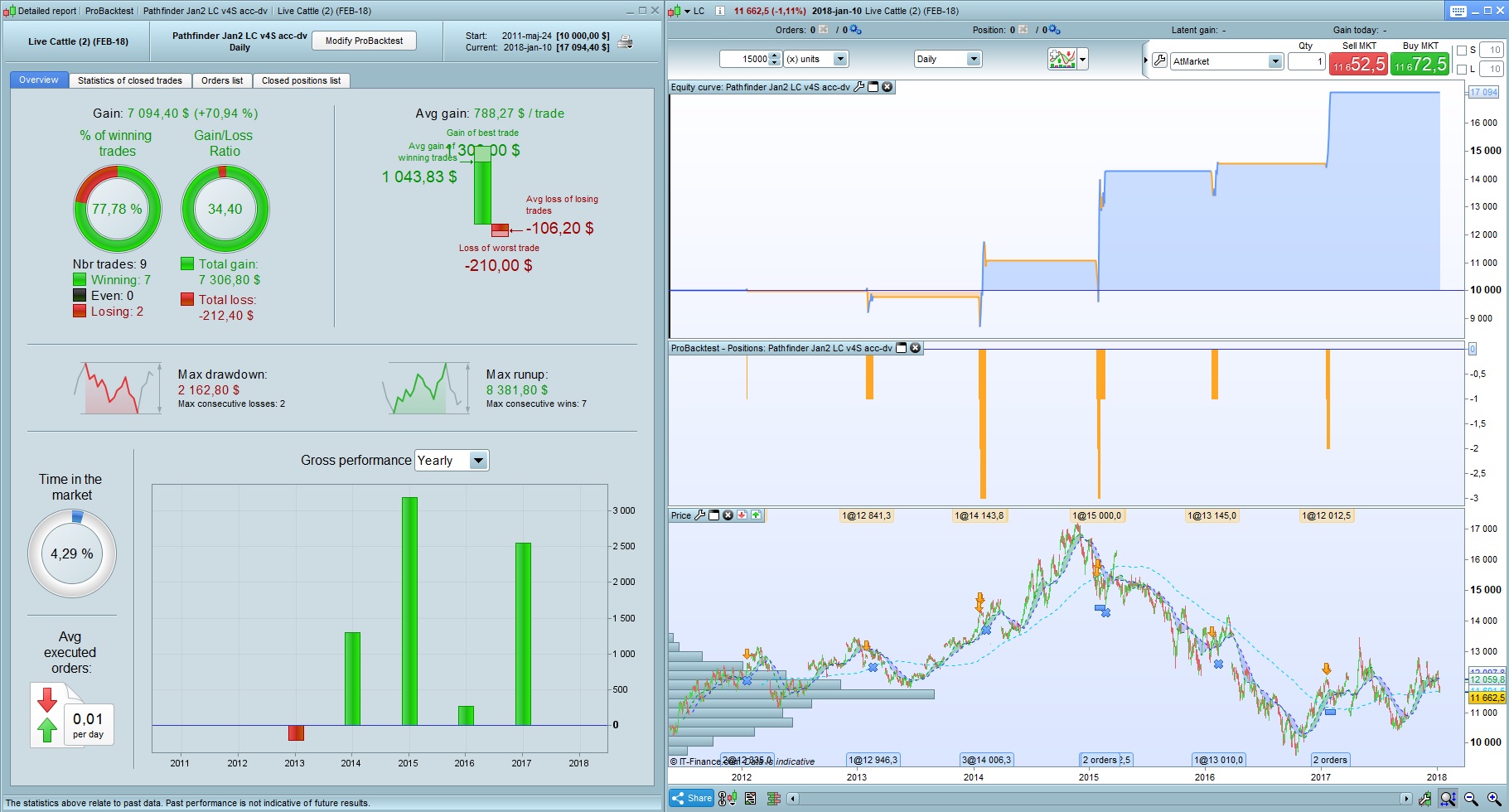Image resolution: width=1509 pixels, height=812 pixels.
Task: Click the zoom in magnifier icon
Action: point(1494,799)
